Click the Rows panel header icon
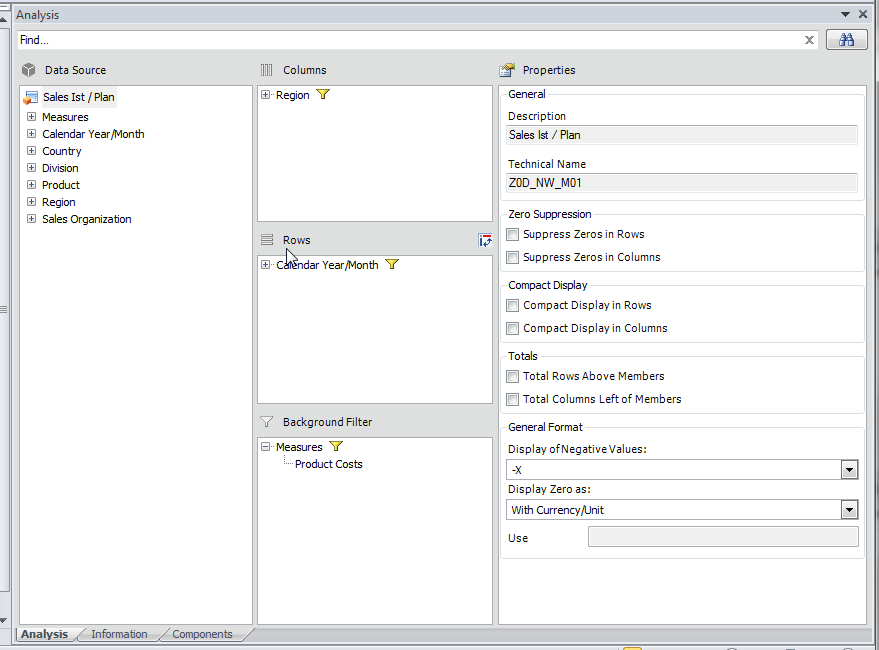This screenshot has height=650, width=879. 265,240
